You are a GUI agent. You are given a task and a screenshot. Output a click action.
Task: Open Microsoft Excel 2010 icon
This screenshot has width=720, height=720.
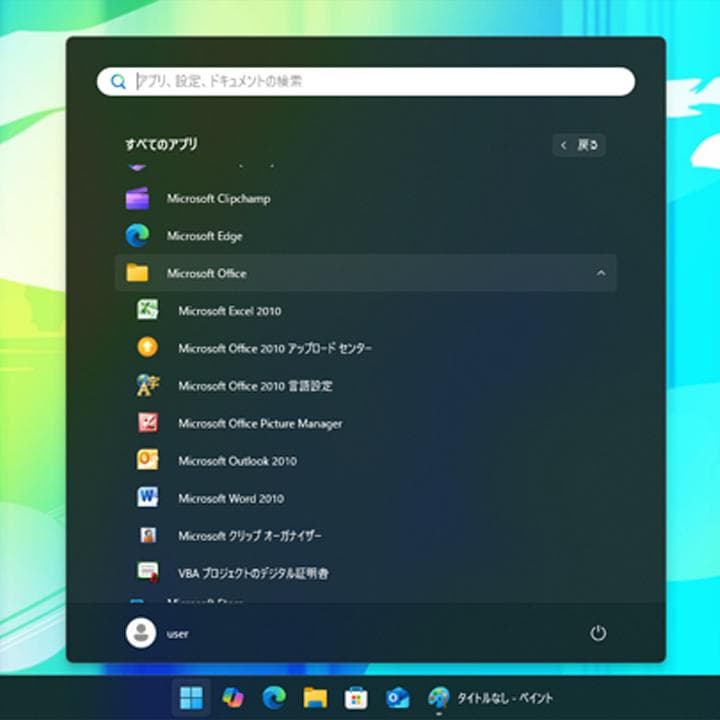click(x=148, y=310)
